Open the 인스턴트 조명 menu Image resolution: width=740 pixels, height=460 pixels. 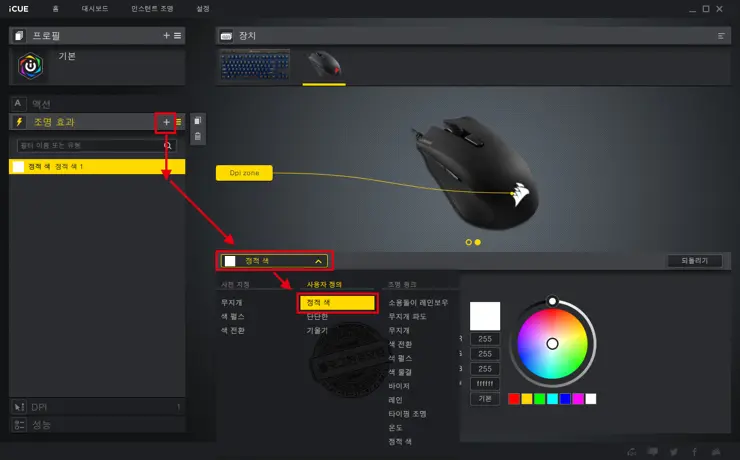coord(152,9)
